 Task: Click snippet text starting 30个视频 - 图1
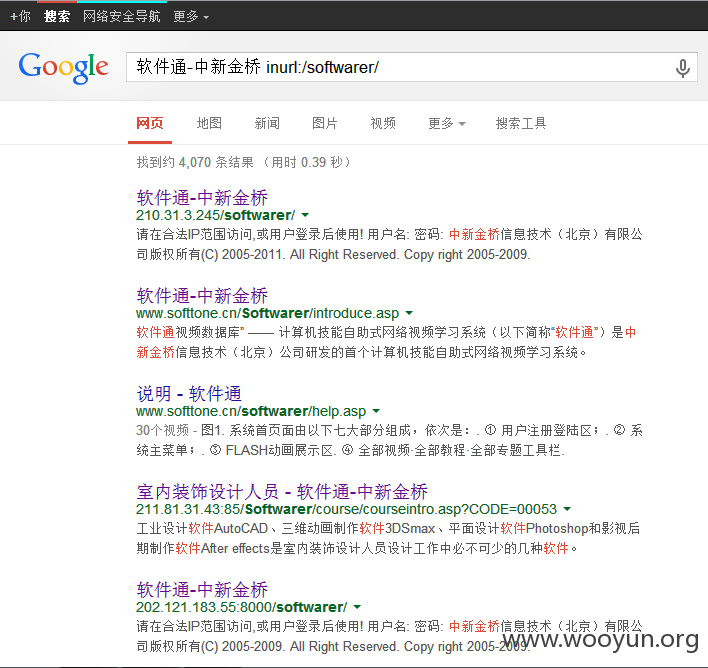(389, 440)
